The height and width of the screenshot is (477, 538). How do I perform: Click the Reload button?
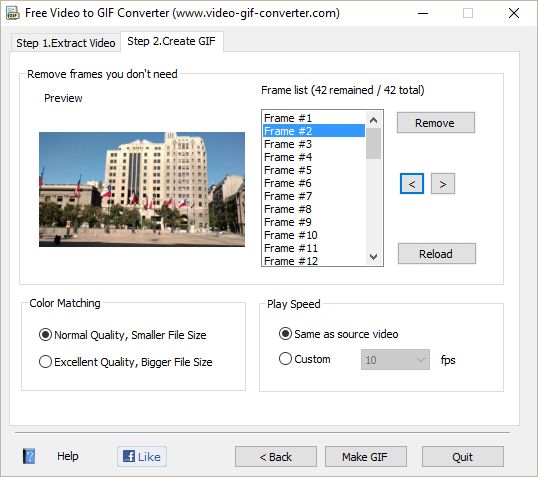coord(437,254)
